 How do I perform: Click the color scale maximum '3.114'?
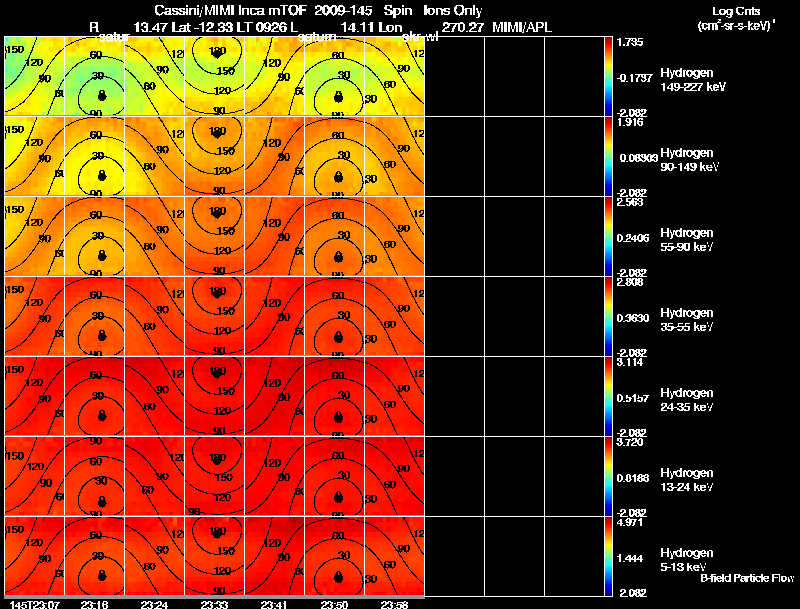[630, 362]
